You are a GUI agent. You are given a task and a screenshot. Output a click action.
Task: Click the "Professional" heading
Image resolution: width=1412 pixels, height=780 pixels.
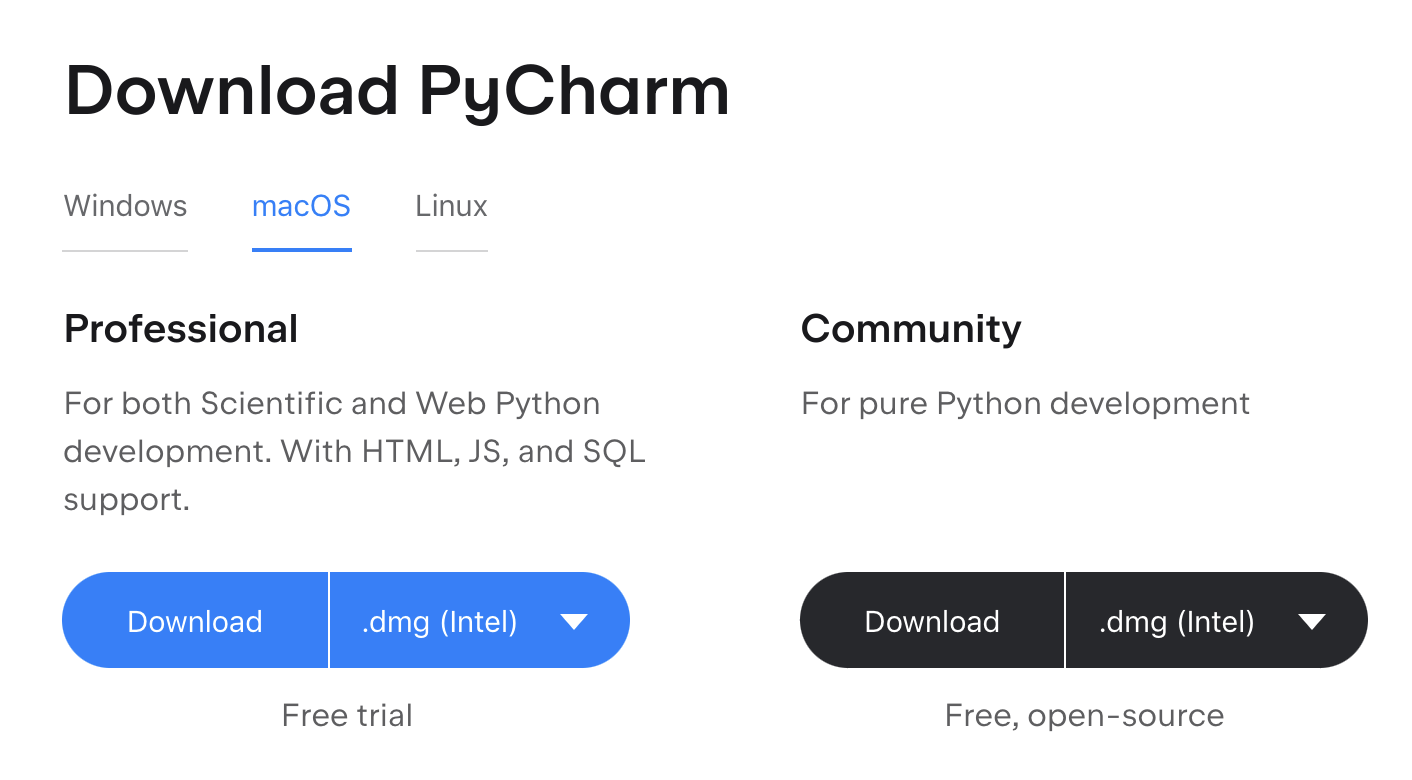181,329
